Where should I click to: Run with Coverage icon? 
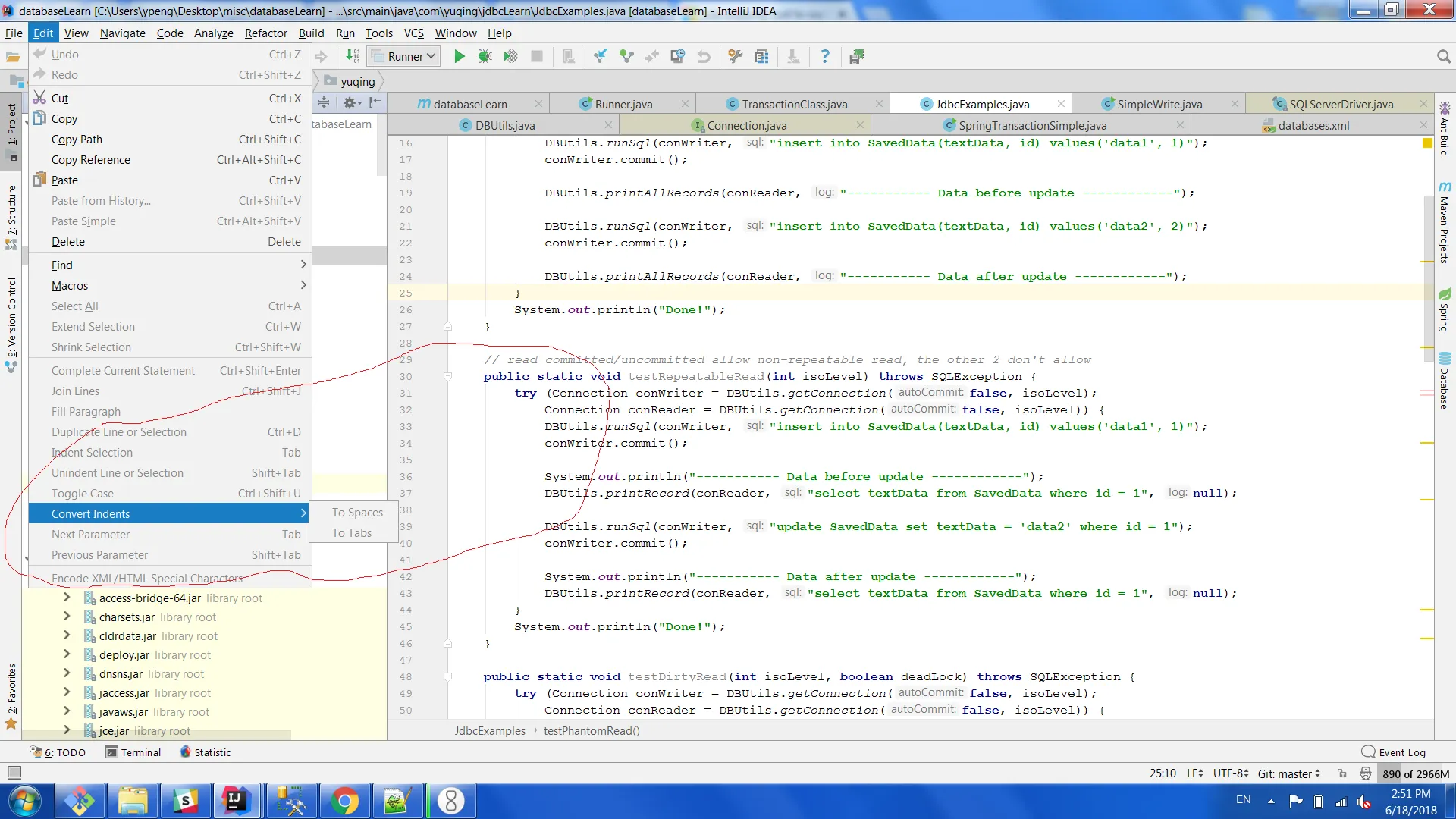point(510,57)
